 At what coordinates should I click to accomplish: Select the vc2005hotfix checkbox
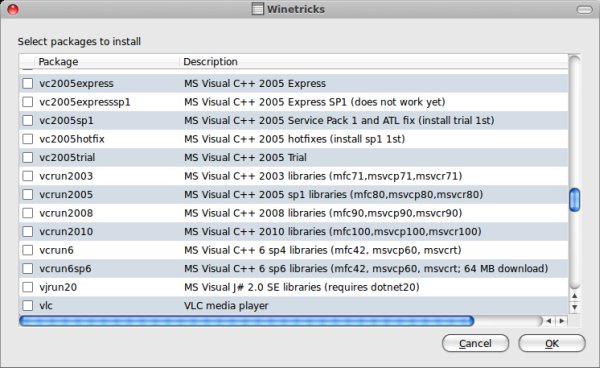point(28,139)
